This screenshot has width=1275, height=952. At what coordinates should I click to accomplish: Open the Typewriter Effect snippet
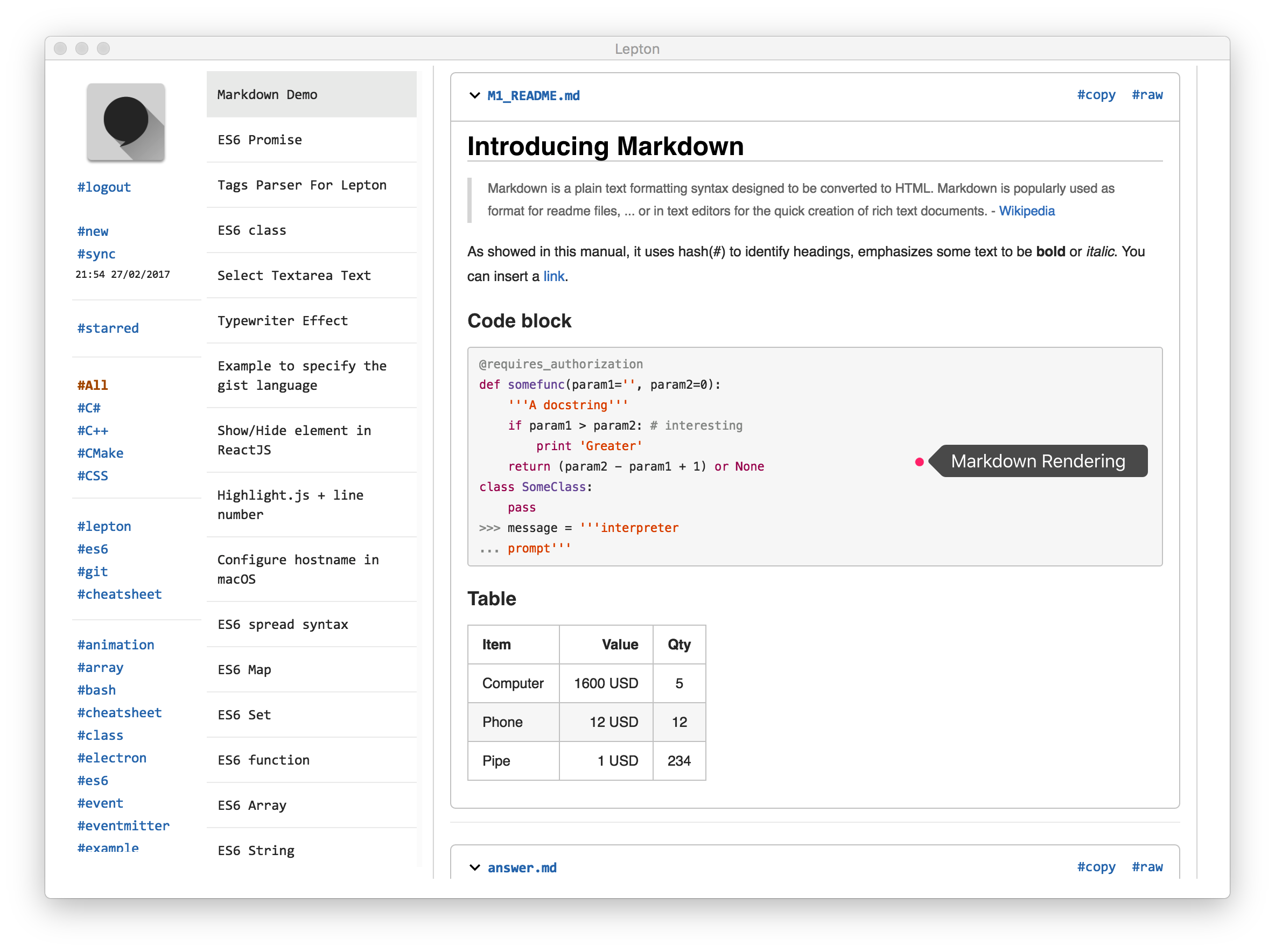coord(282,321)
